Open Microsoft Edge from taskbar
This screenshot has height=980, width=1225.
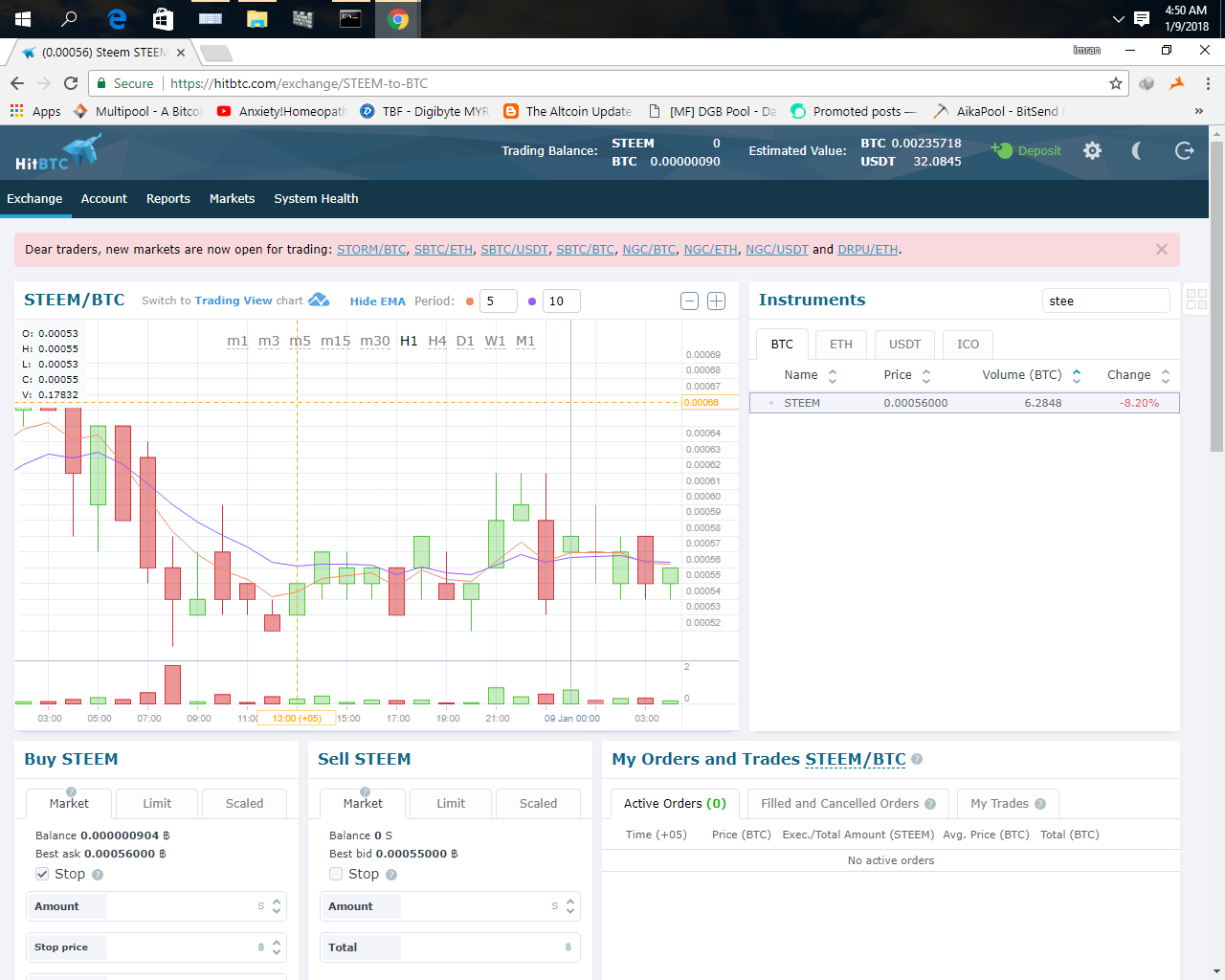pos(117,19)
